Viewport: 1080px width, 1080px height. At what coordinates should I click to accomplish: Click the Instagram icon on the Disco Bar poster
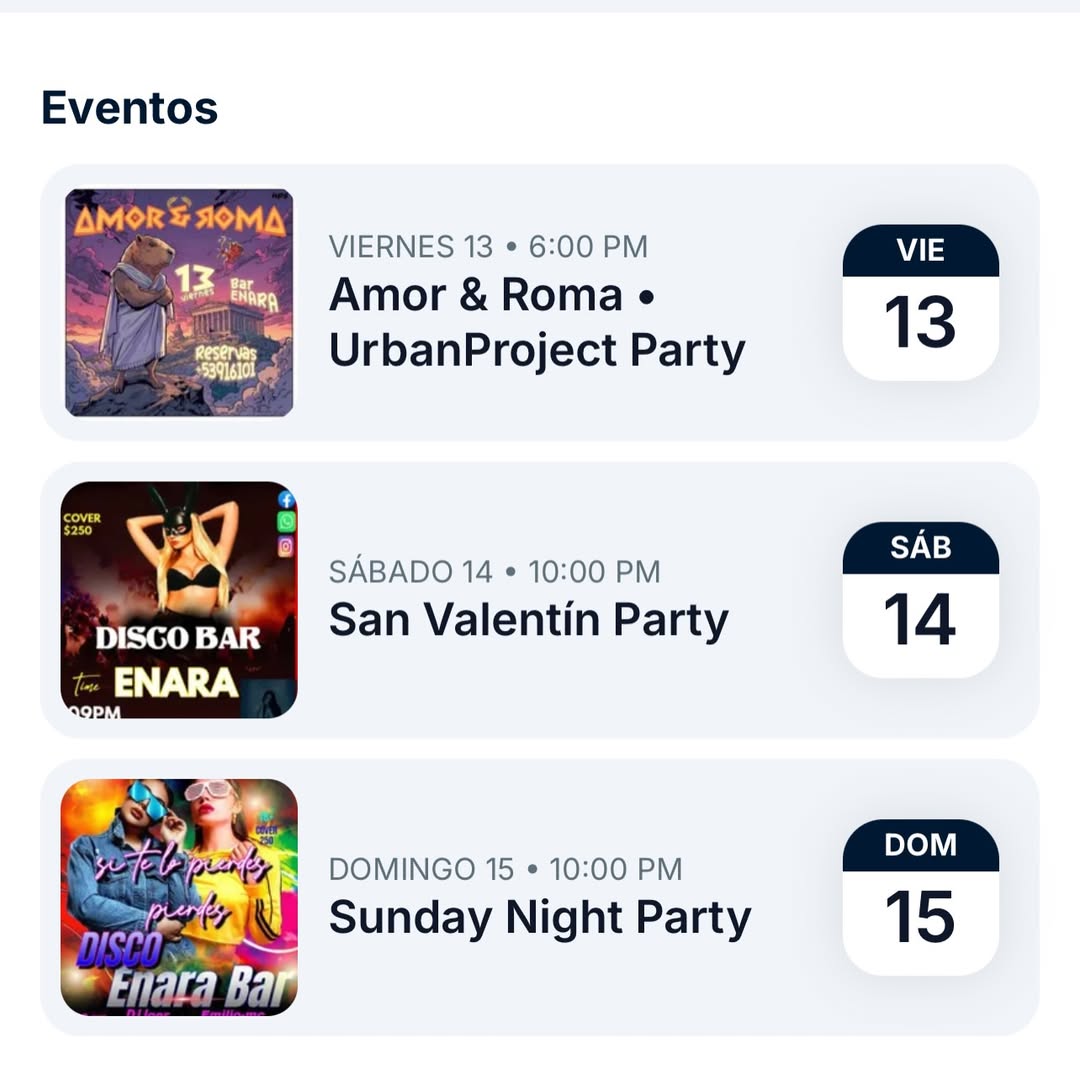pyautogui.click(x=286, y=546)
